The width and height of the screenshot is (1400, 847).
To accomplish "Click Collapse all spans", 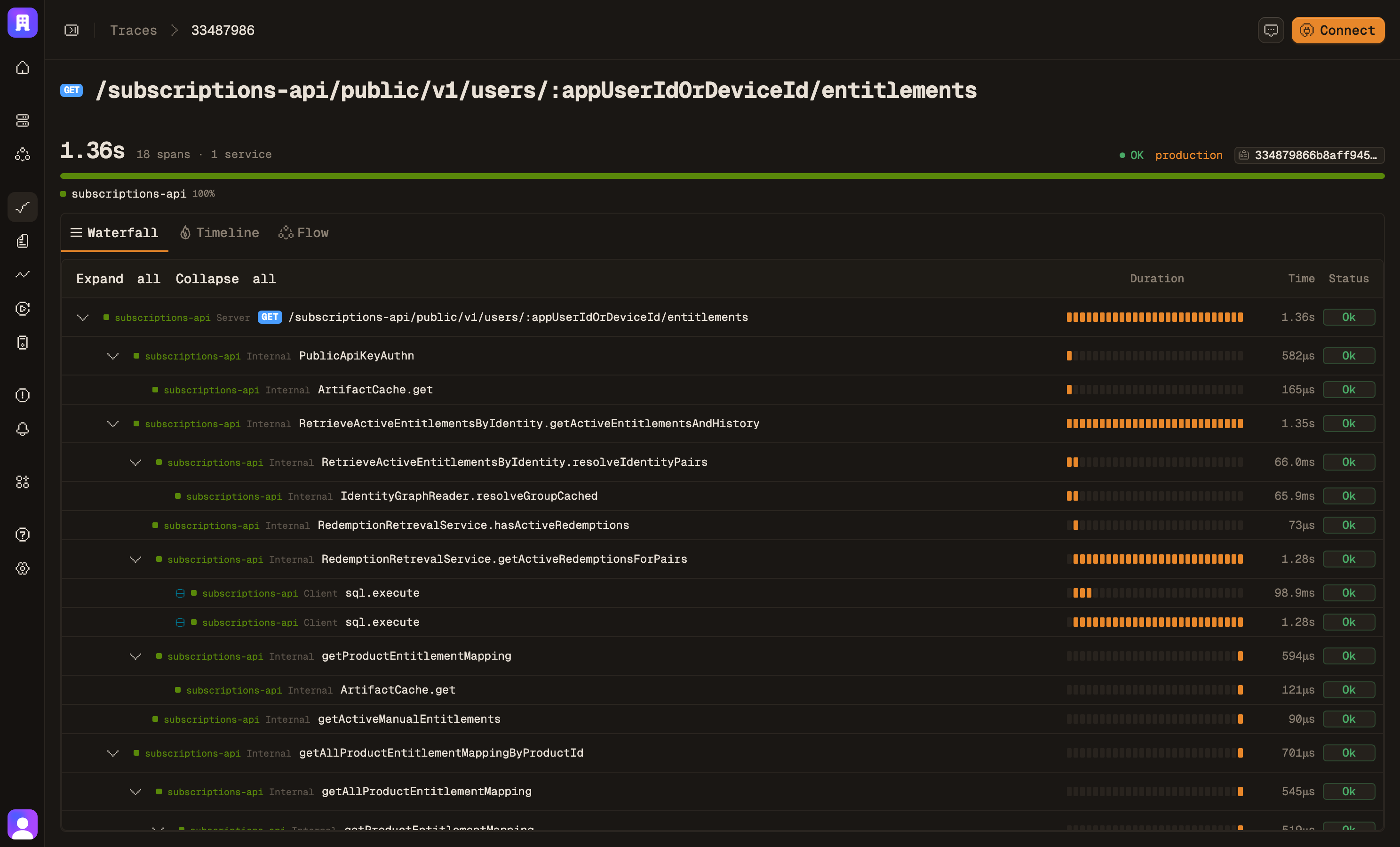I will click(225, 279).
